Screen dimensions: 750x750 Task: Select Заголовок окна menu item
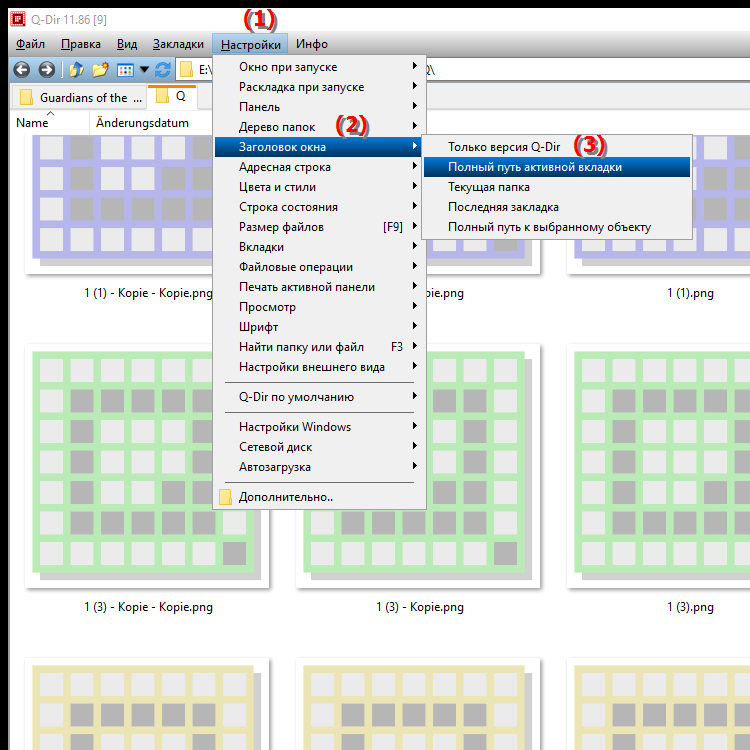[x=319, y=147]
